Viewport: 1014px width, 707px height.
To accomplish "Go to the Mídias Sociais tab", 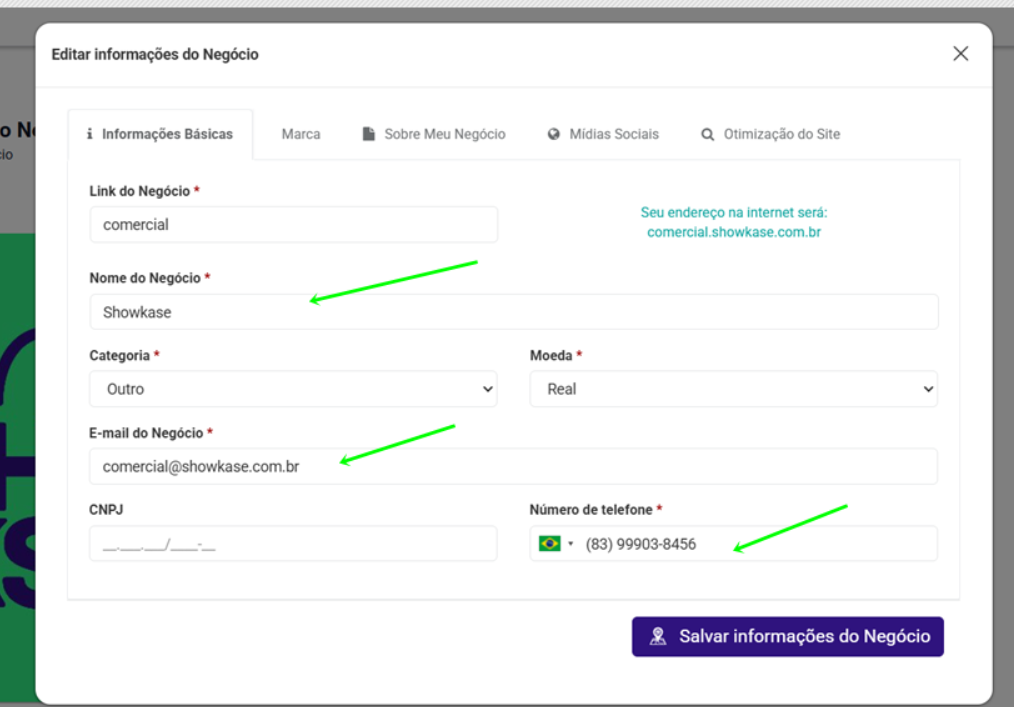I will (603, 134).
